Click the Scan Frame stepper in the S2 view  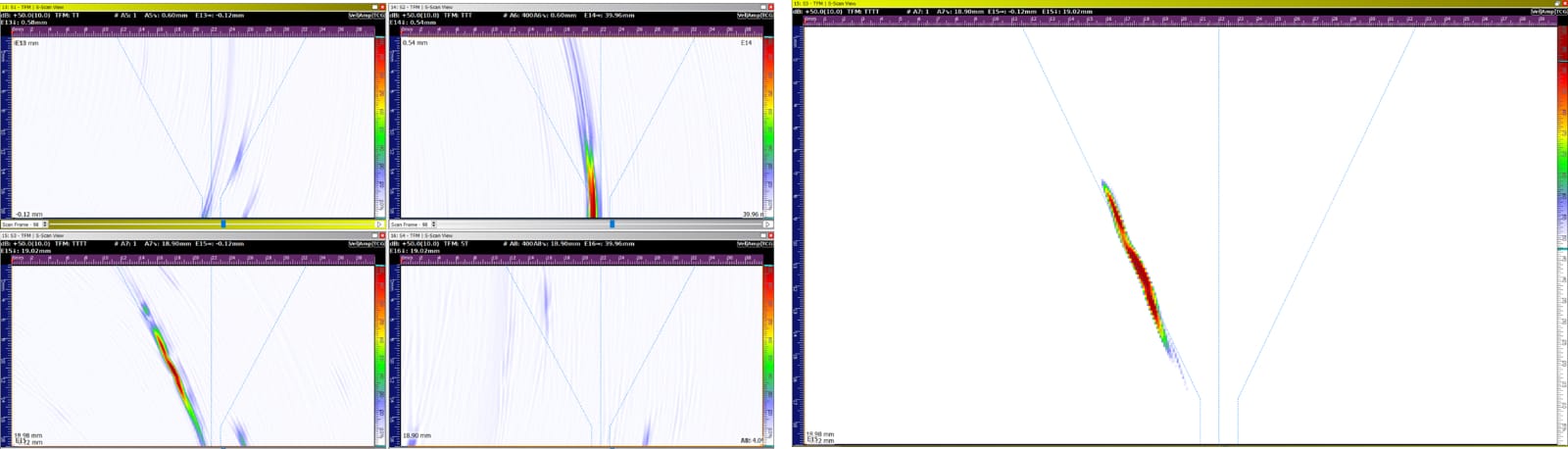(x=433, y=224)
